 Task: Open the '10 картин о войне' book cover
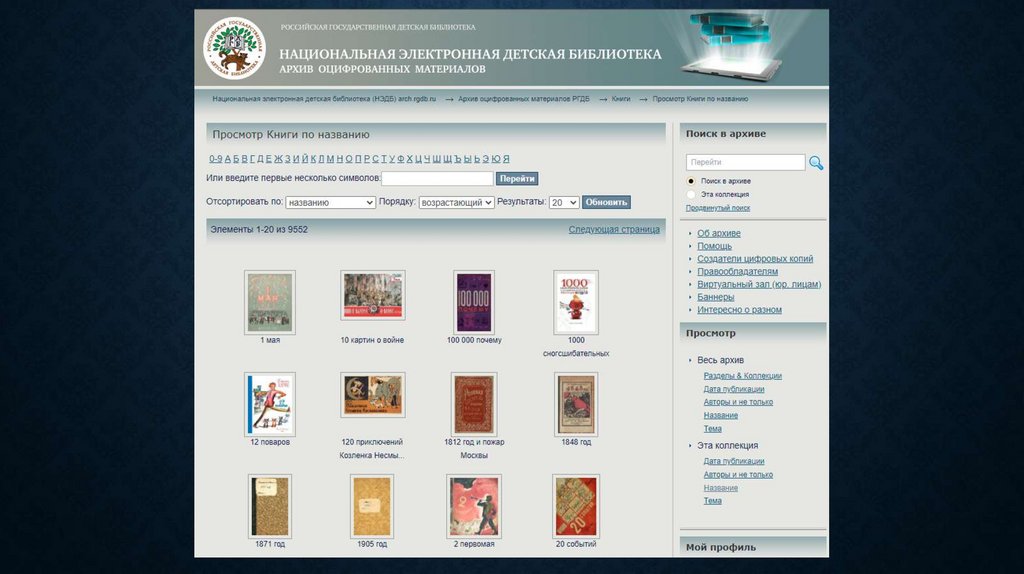[373, 295]
